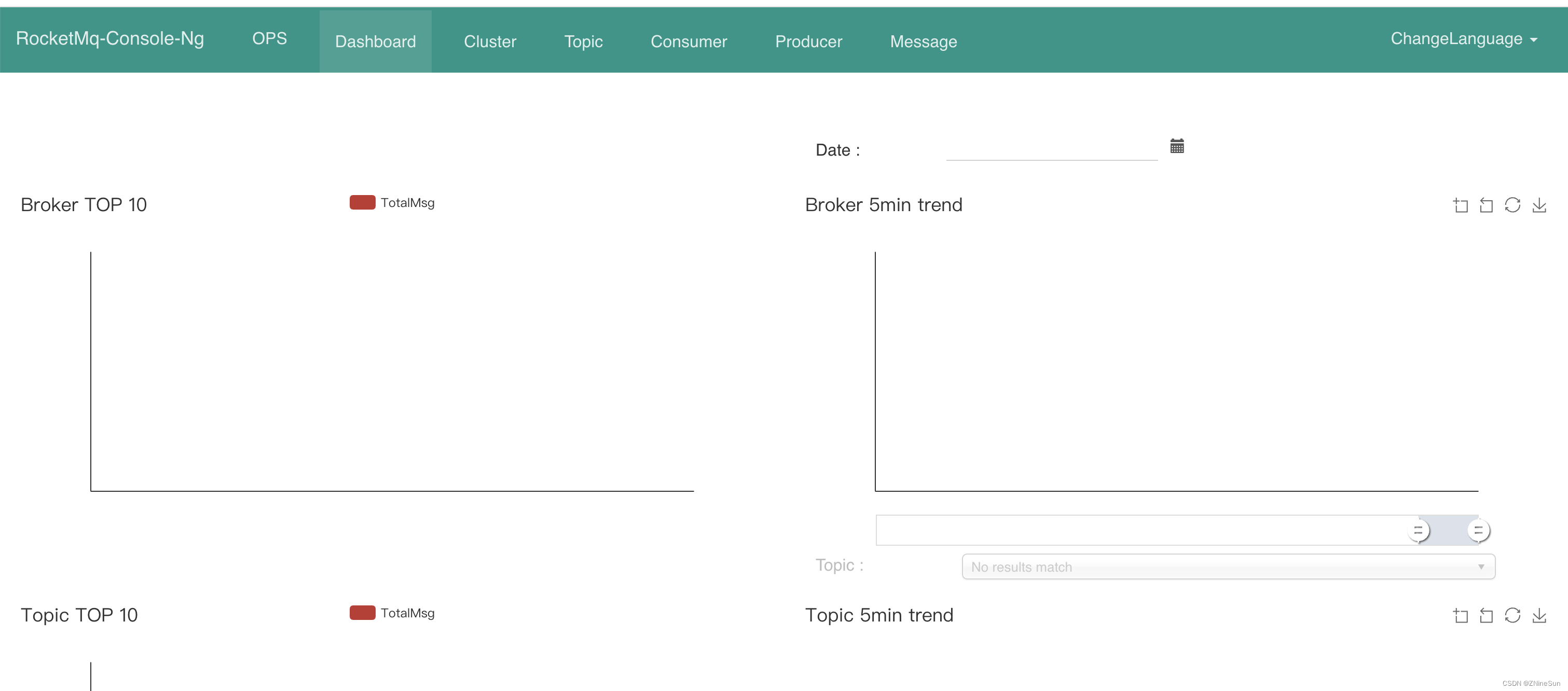Click the OPS navigation button

(269, 40)
